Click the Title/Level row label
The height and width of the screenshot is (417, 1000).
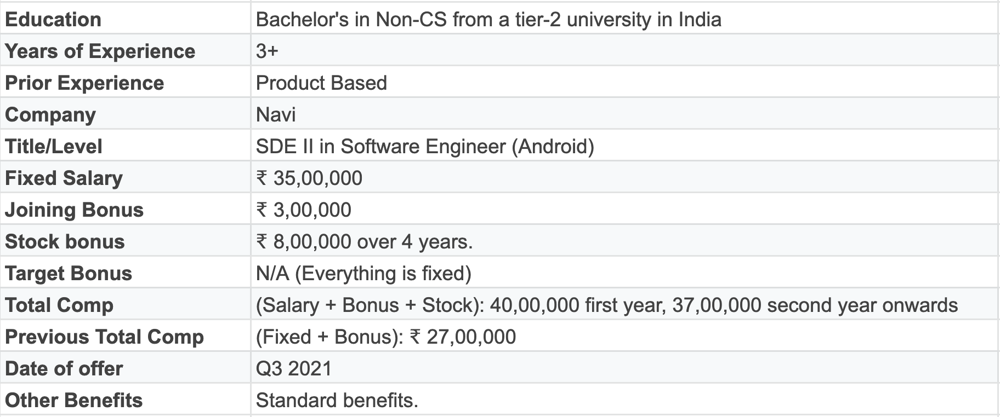[54, 147]
